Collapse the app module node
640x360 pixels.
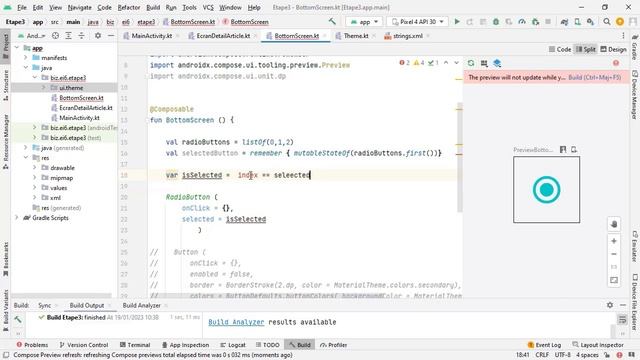[17, 48]
